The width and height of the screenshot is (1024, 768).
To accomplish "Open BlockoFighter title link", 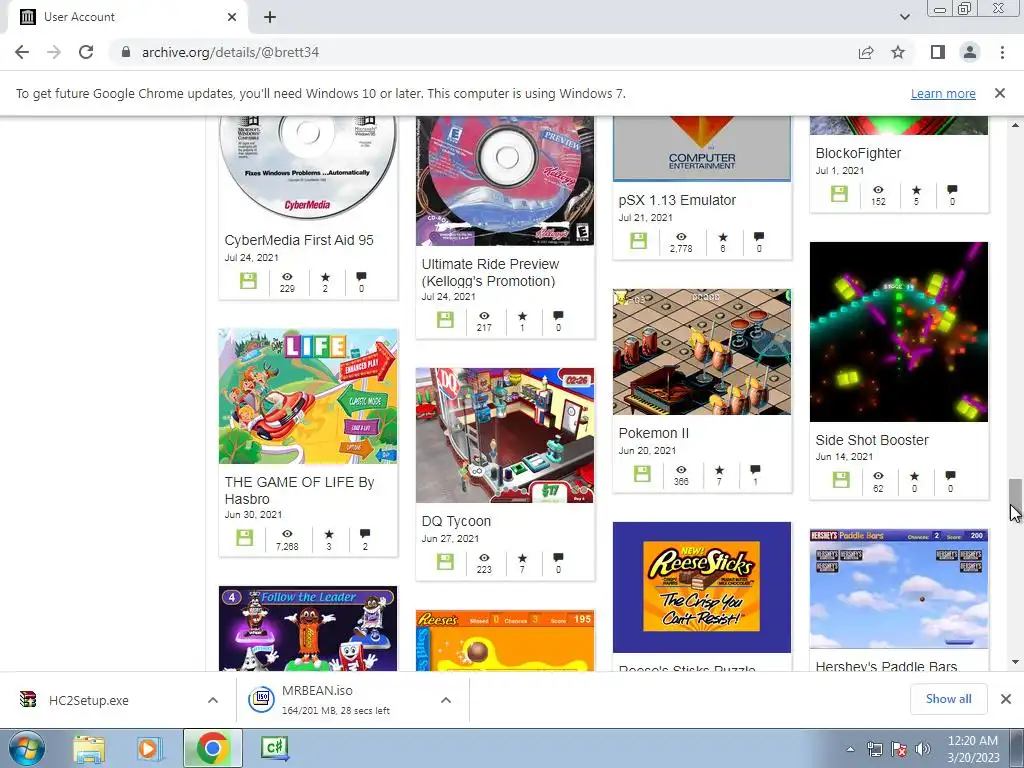I will point(858,153).
